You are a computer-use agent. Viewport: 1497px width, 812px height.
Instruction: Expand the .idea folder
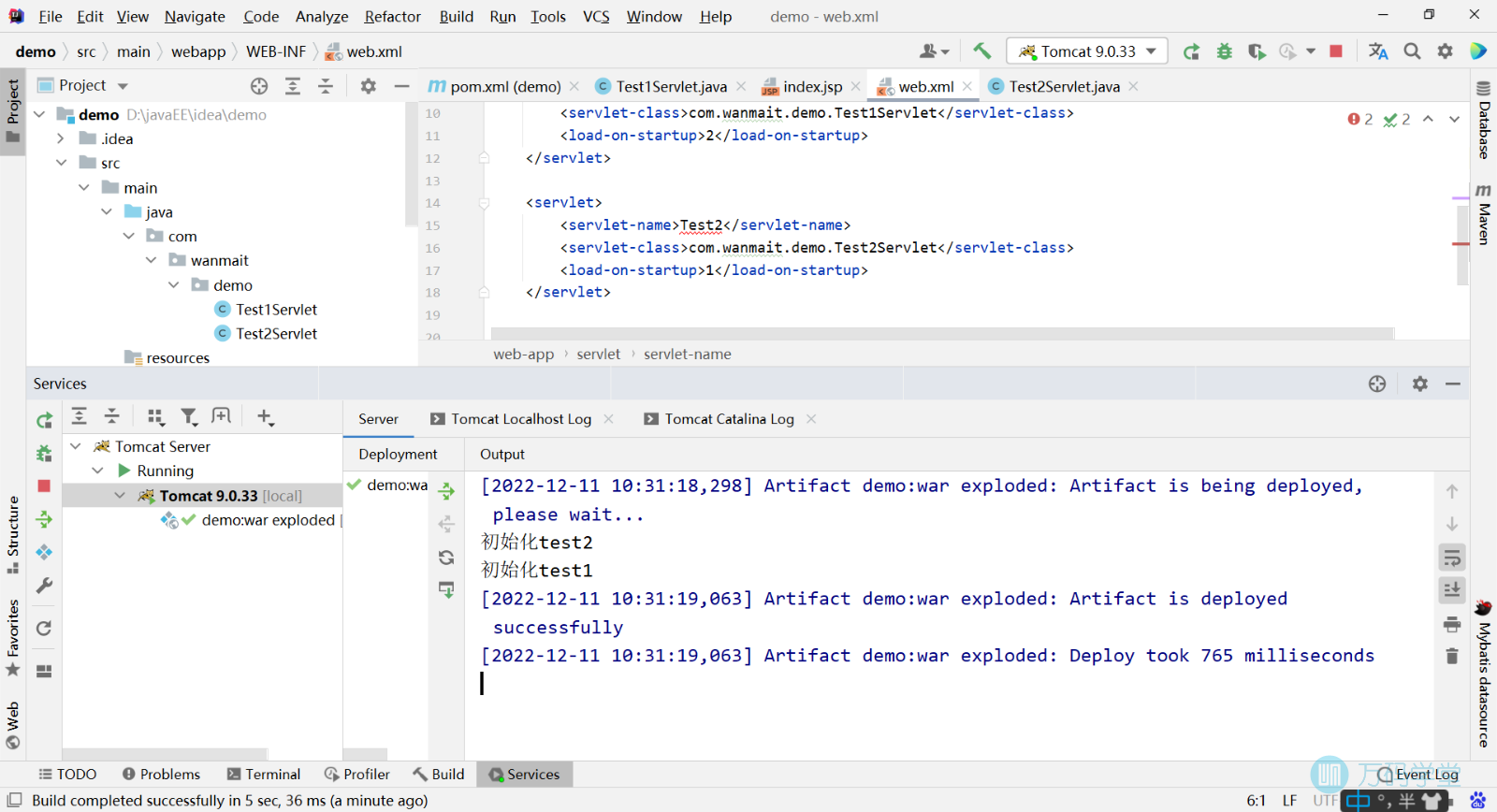(61, 138)
